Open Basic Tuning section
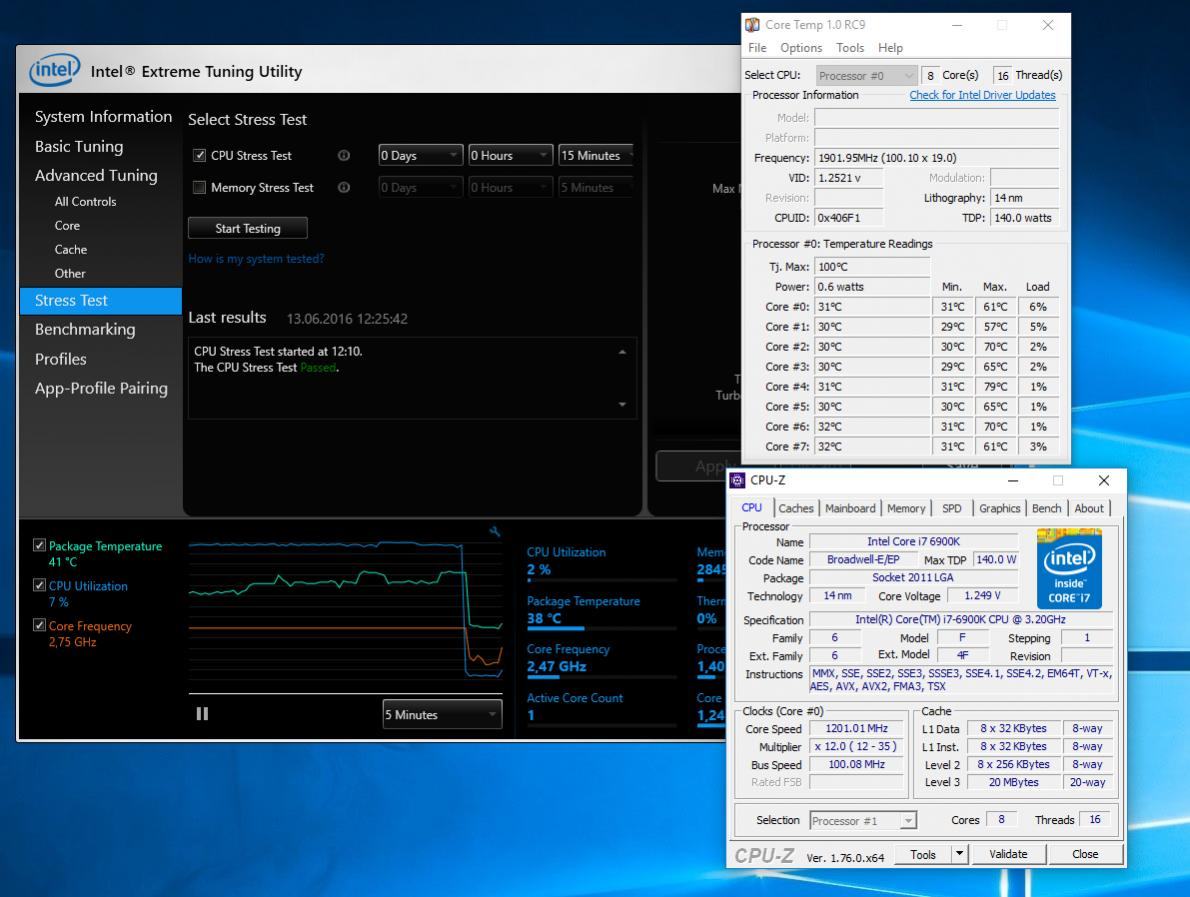Image resolution: width=1190 pixels, height=897 pixels. [x=79, y=146]
